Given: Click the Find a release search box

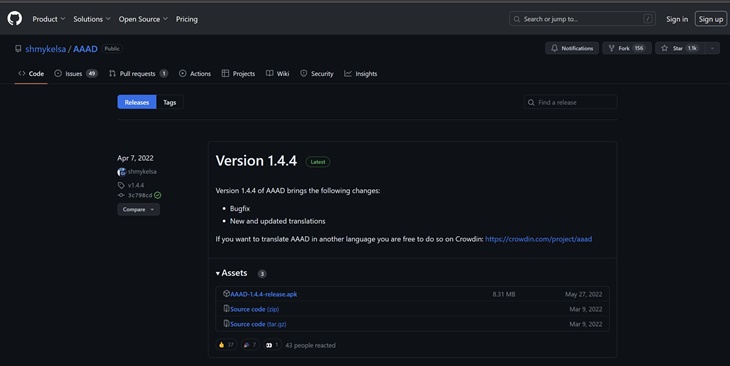Looking at the screenshot, I should 570,102.
